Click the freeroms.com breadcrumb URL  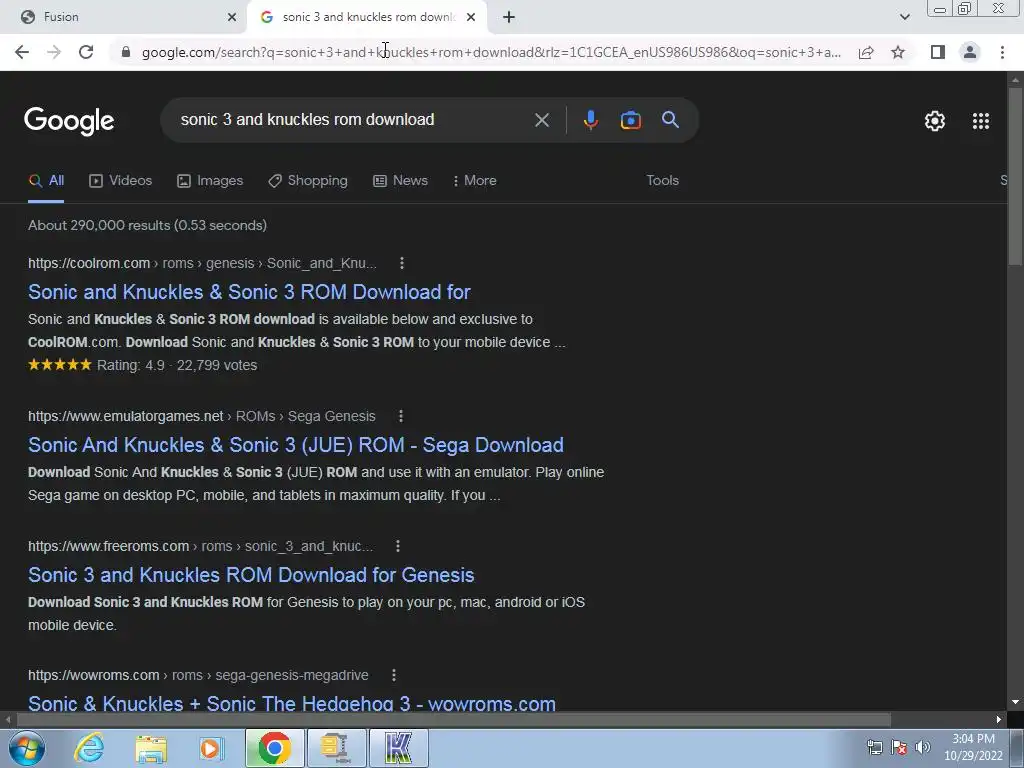(x=200, y=546)
